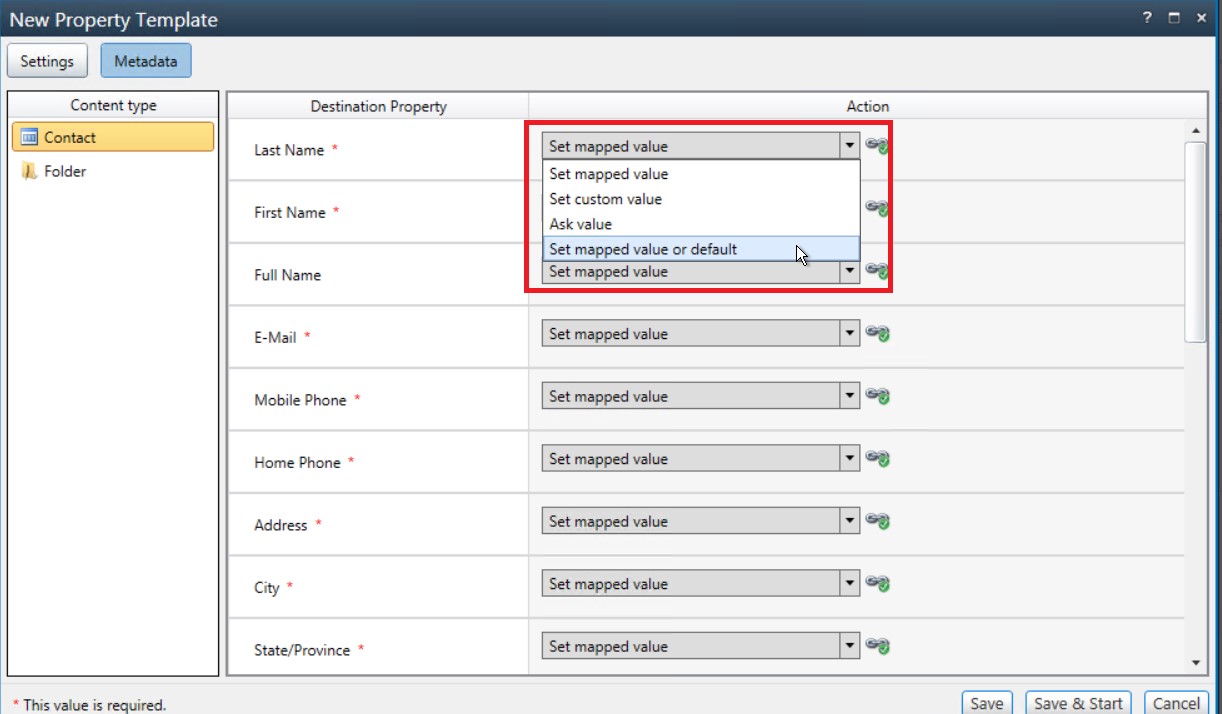Click the mapping link icon beside City
The width and height of the screenshot is (1222, 714).
[x=876, y=583]
